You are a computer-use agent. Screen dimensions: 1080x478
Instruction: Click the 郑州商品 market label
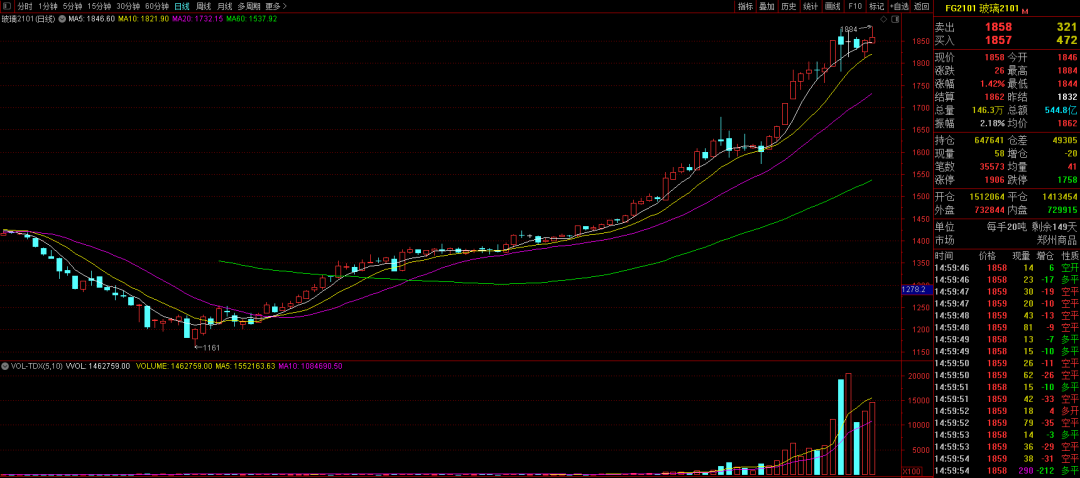1058,240
